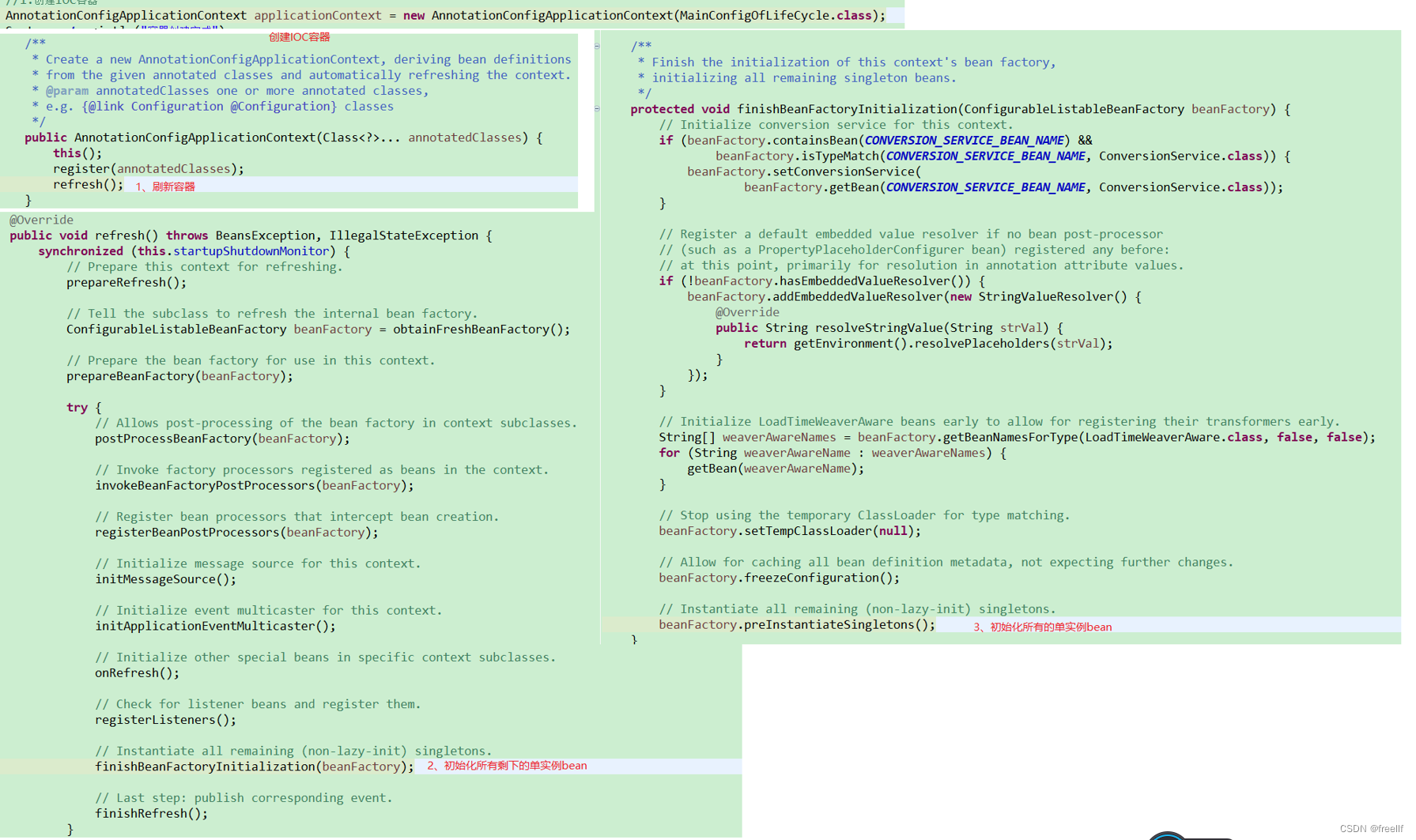The width and height of the screenshot is (1416, 840).
Task: Click 'register(annotatedClasses);' in the constructor
Action: pyautogui.click(x=149, y=168)
